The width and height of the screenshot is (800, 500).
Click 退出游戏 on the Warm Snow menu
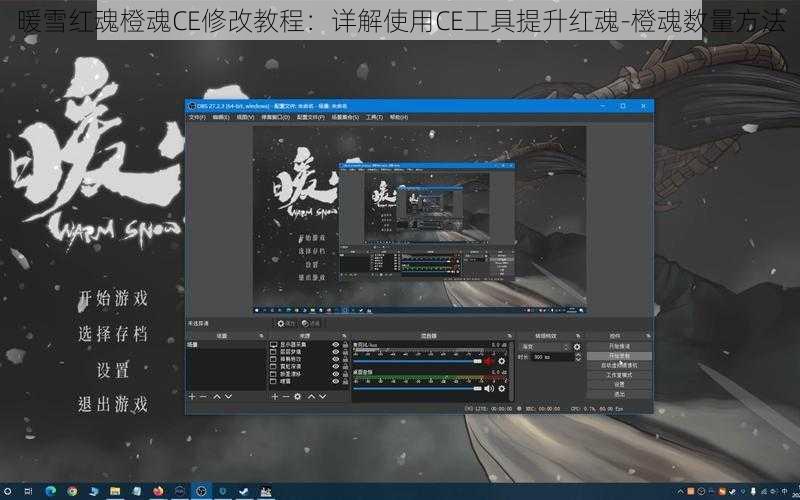point(113,404)
